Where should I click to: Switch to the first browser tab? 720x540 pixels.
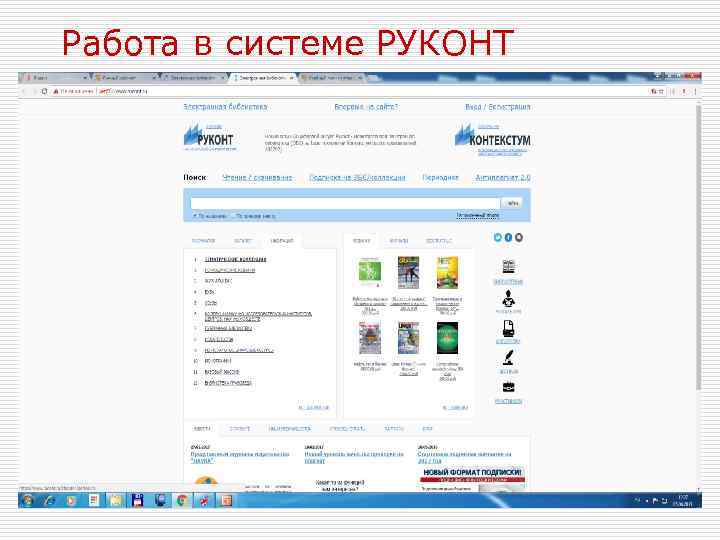click(54, 78)
